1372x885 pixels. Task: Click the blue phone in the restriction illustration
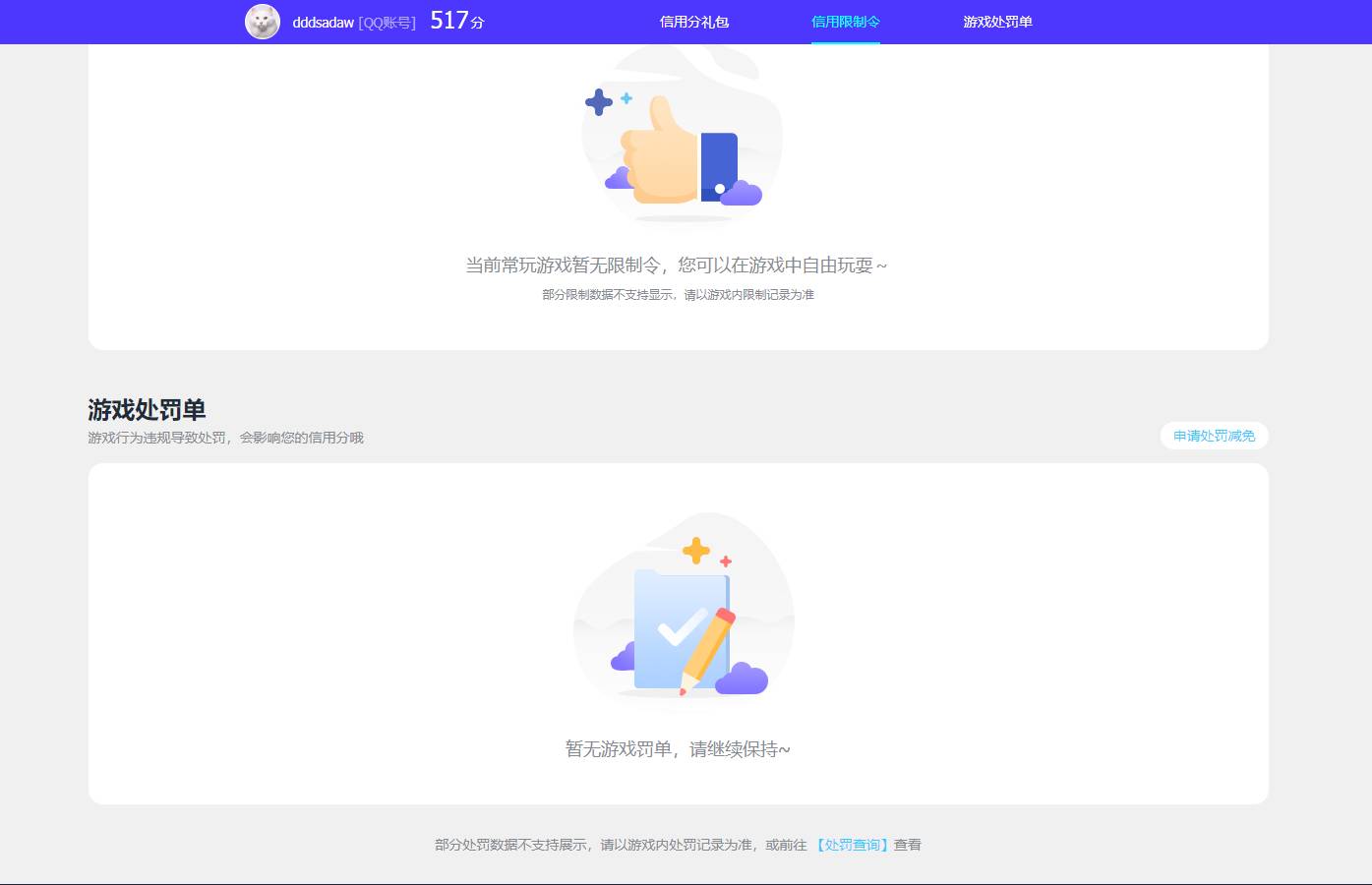click(x=719, y=162)
